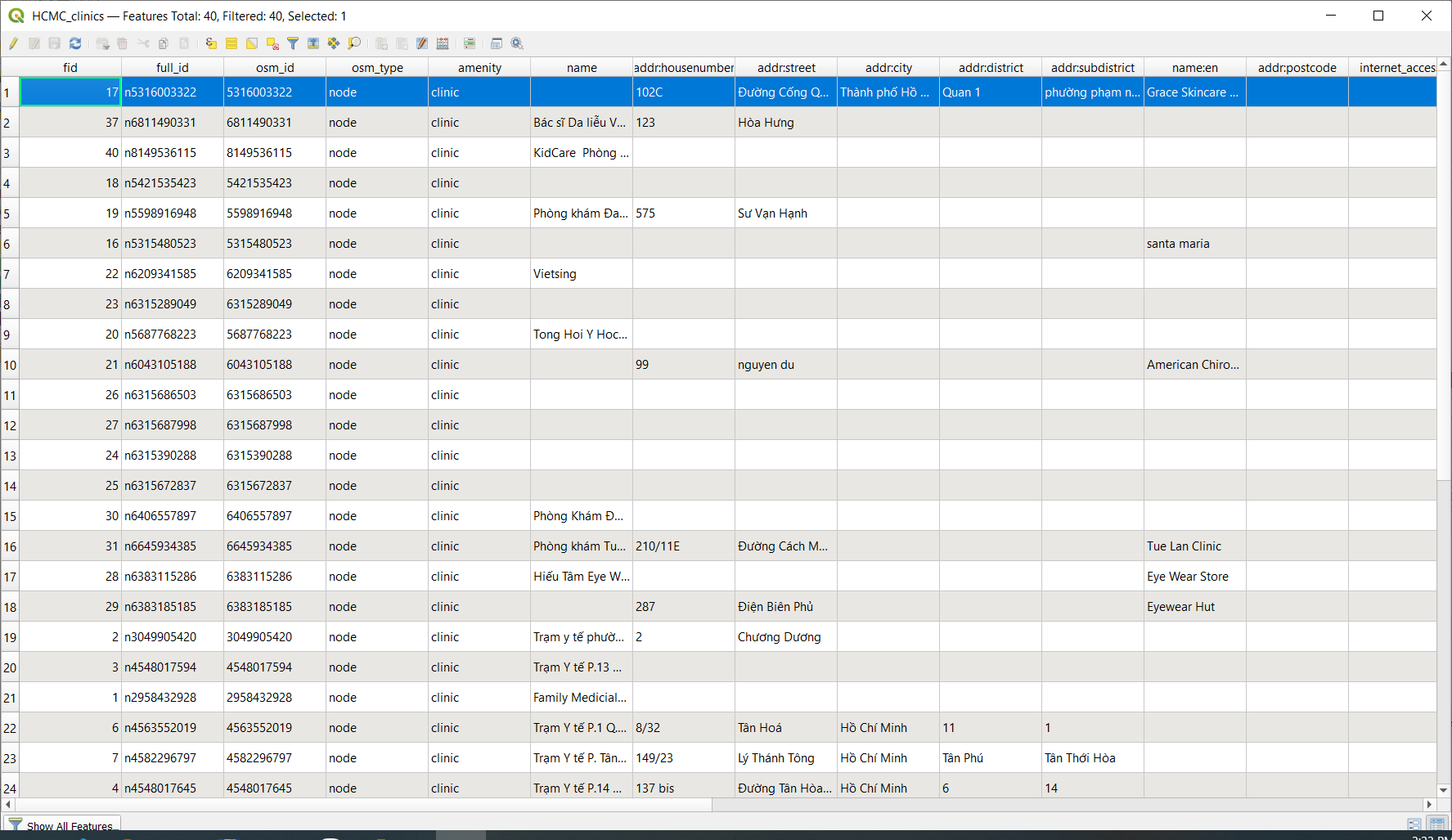Toggle multi edit mode icon
The width and height of the screenshot is (1452, 840).
click(34, 43)
